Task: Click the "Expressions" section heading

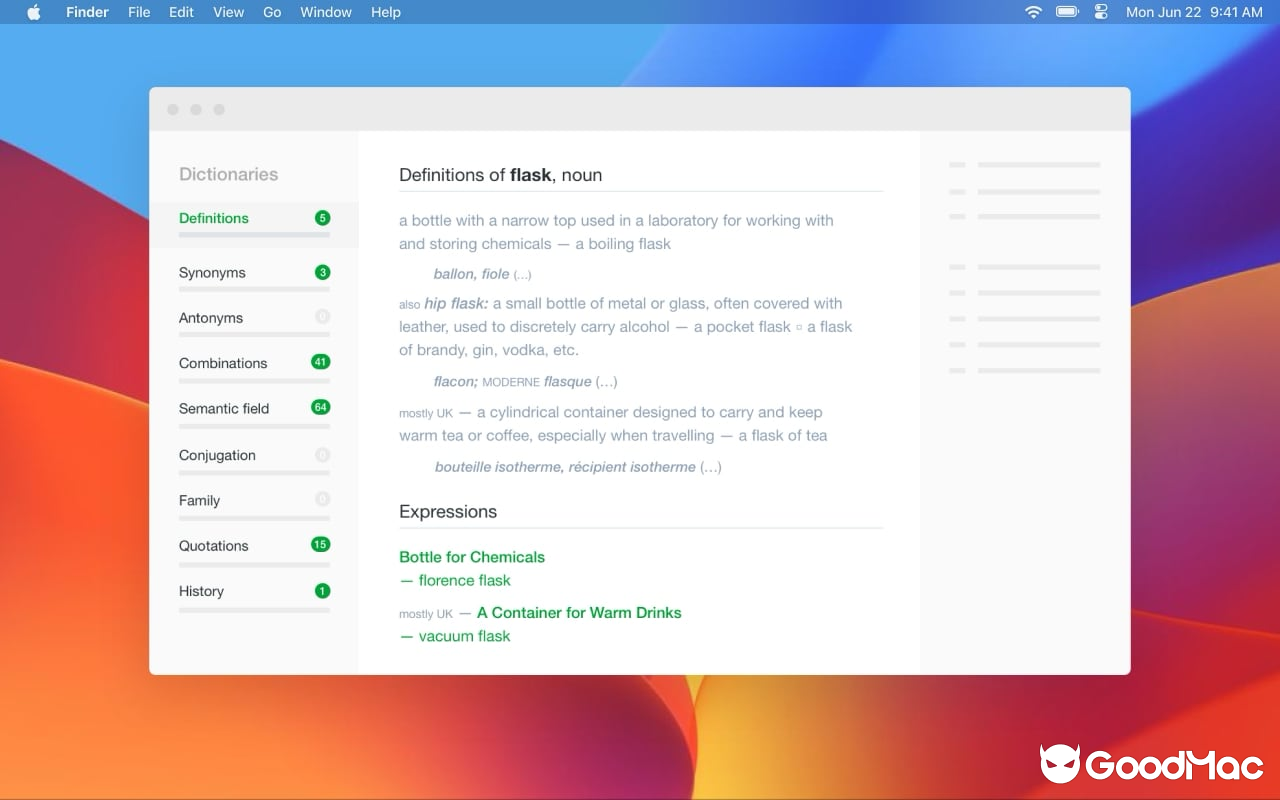Action: [448, 511]
